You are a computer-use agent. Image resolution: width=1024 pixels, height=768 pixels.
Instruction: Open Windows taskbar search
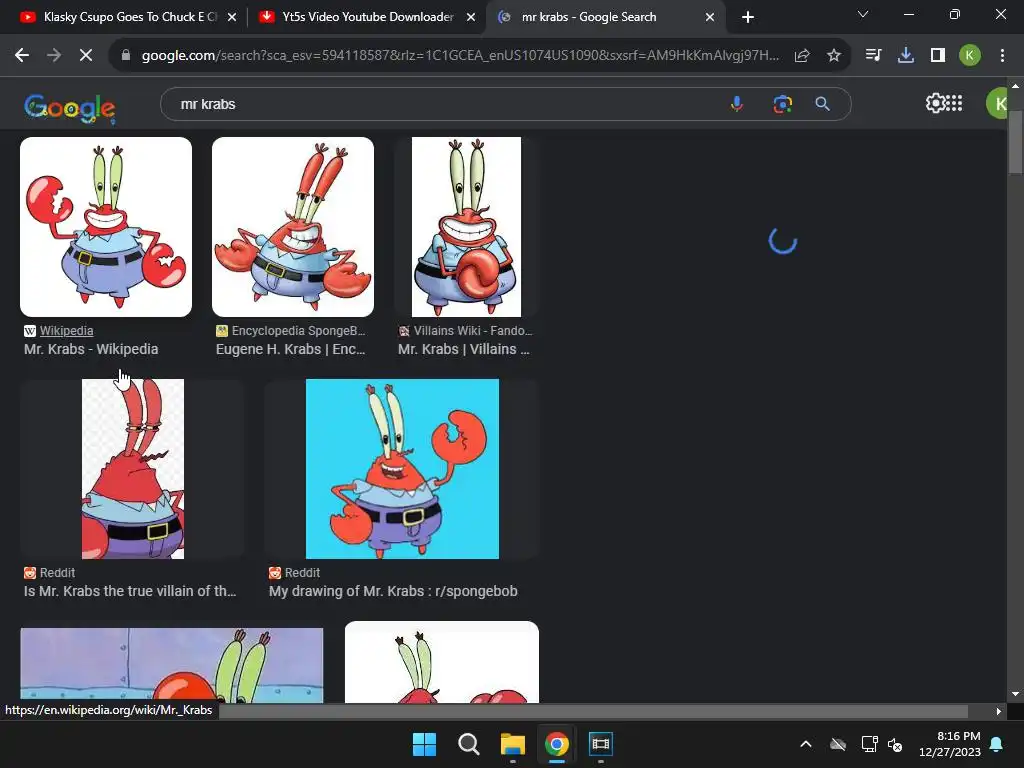tap(468, 744)
